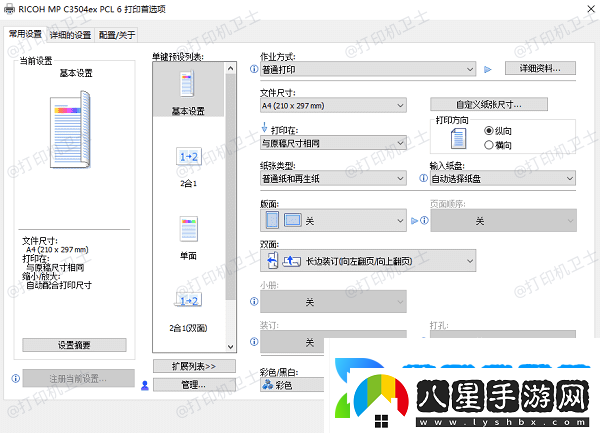The height and width of the screenshot is (433, 600).
Task: Click the page-flip icon in 双面 dropdown
Action: tap(272, 261)
